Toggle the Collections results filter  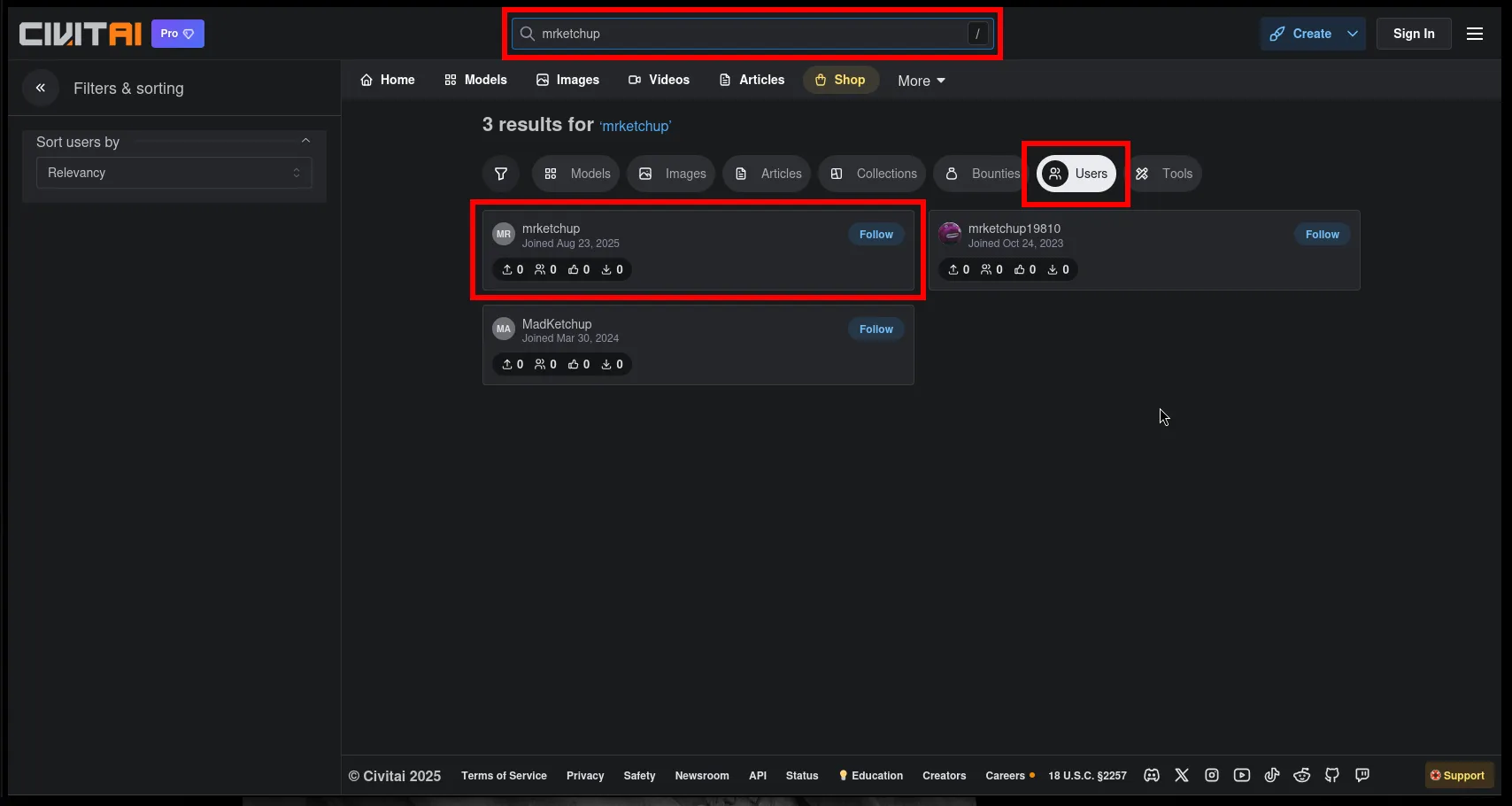(x=873, y=174)
